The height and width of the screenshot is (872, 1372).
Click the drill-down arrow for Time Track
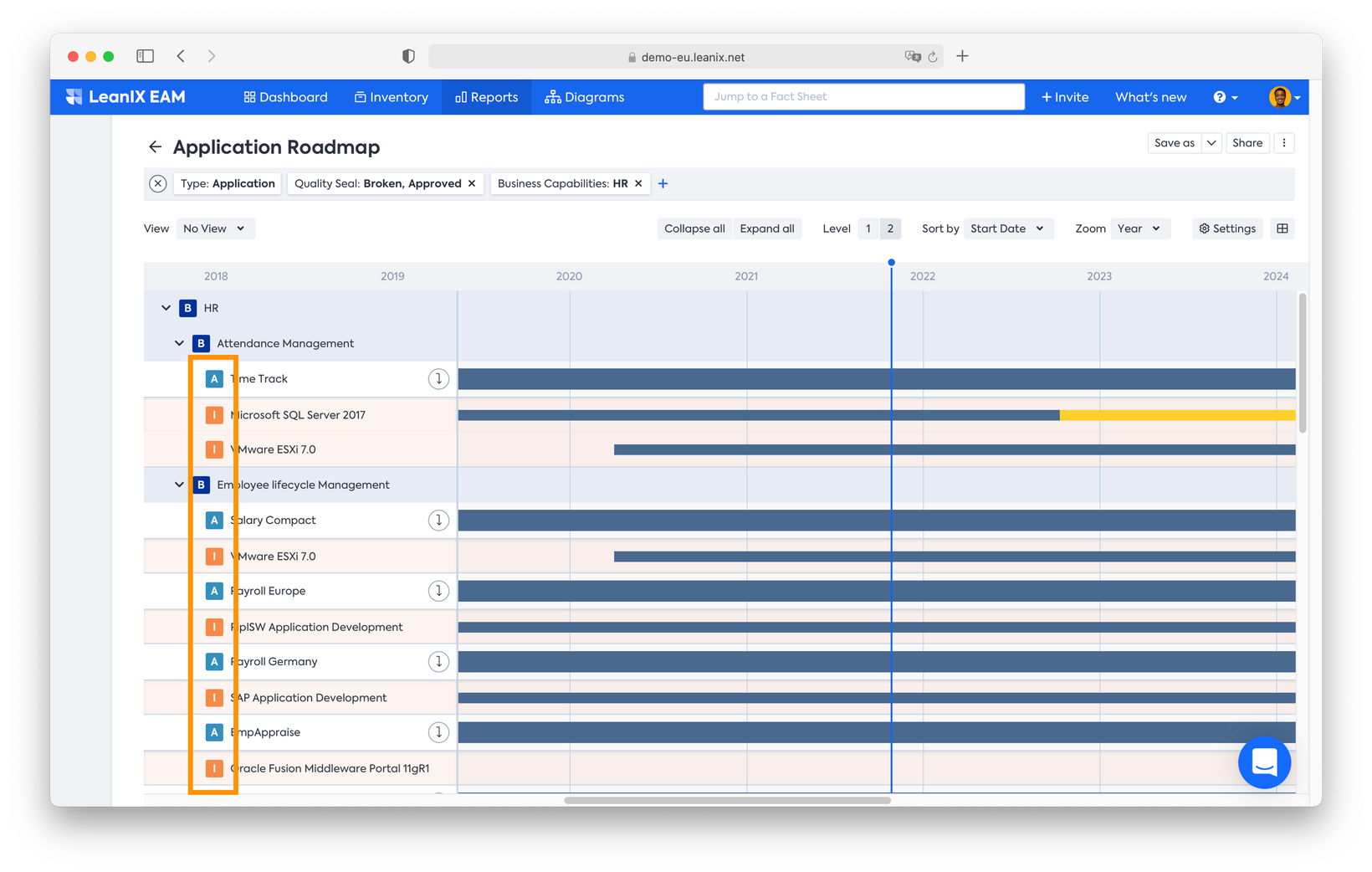438,379
